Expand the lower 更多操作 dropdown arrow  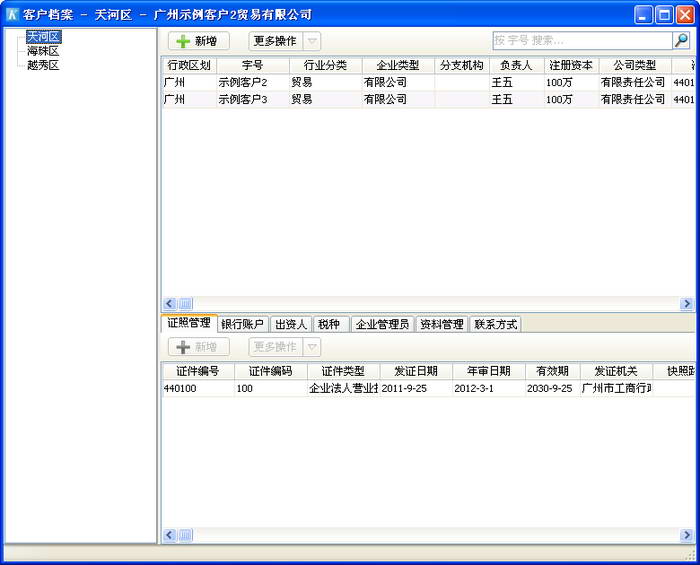pos(312,347)
